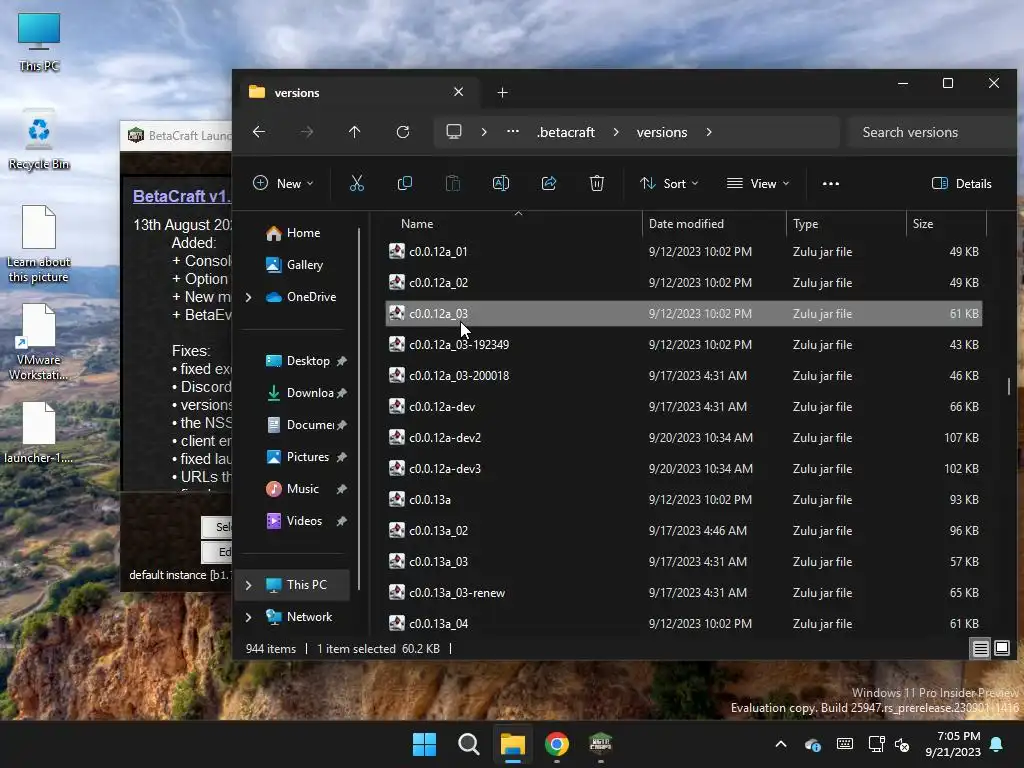Viewport: 1024px width, 768px height.
Task: Open Gallery in navigation pane
Action: (x=295, y=264)
